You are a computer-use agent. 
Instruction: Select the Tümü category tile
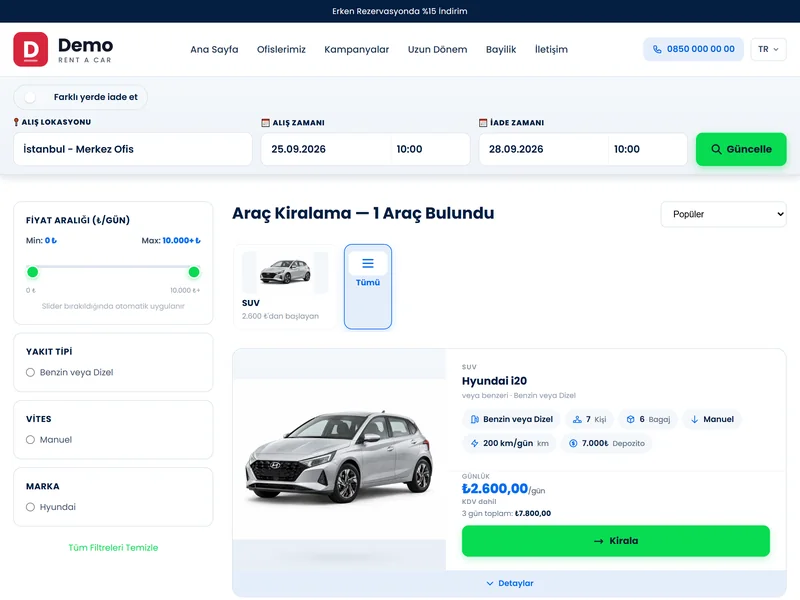coord(368,287)
